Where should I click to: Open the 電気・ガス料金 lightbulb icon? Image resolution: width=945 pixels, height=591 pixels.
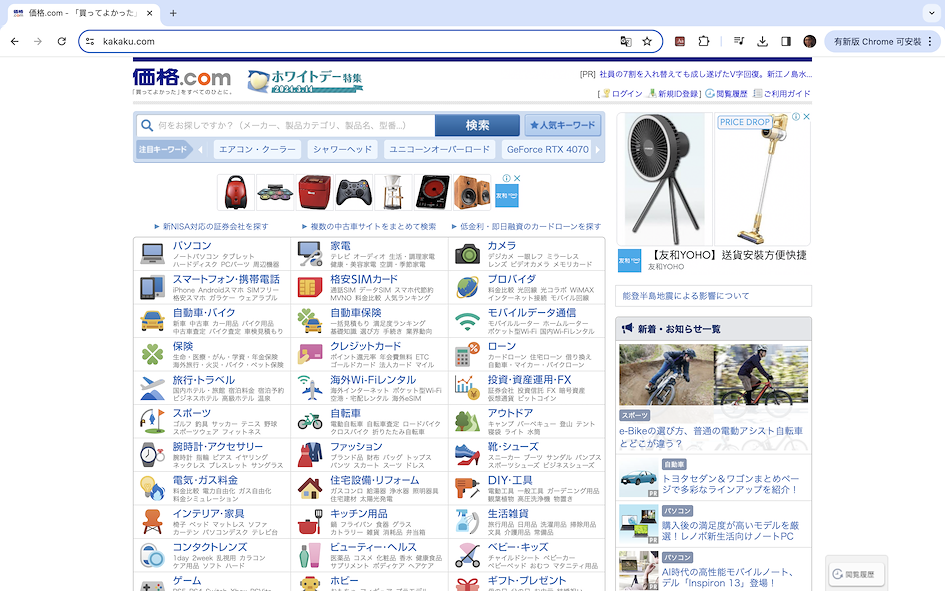pos(152,489)
